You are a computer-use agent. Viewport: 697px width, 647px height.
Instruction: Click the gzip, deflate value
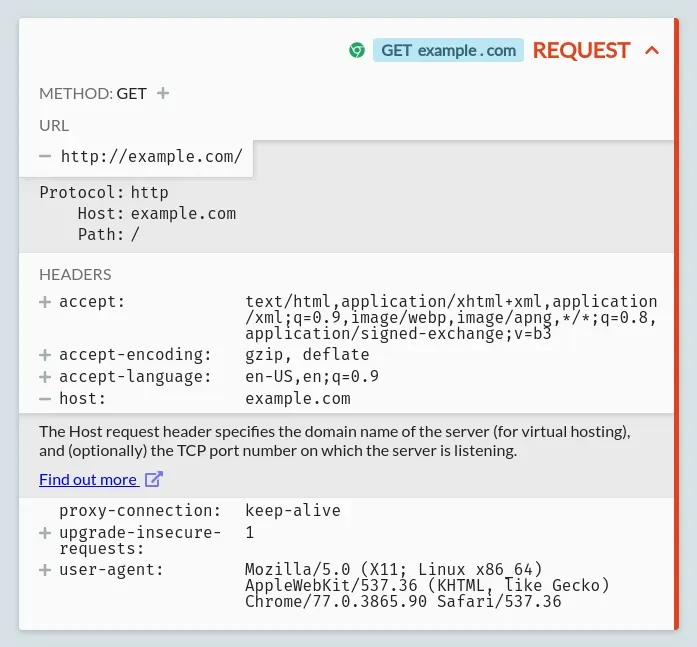coord(307,355)
